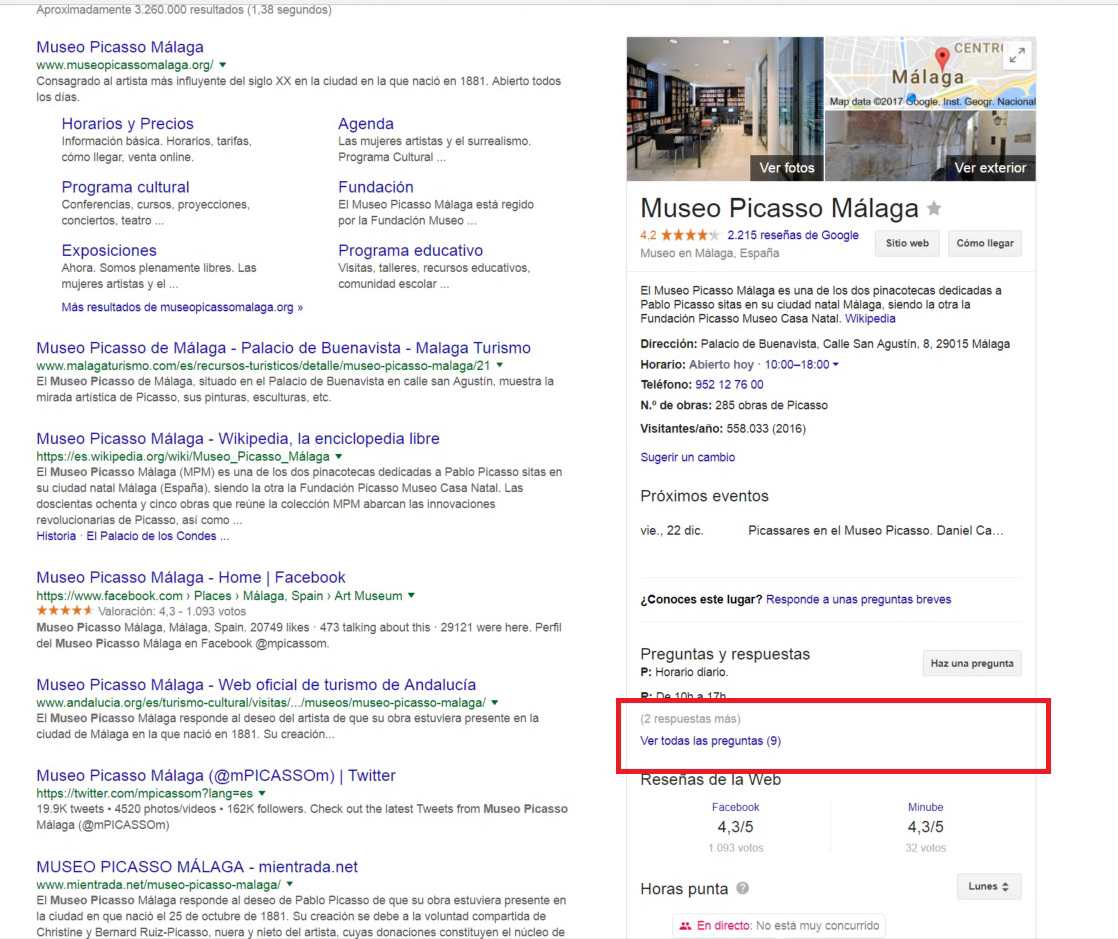Viewport: 1118px width, 939px height.
Task: Select the 'Aproximadamente 3.260.000 resultados' count text
Action: [x=140, y=10]
